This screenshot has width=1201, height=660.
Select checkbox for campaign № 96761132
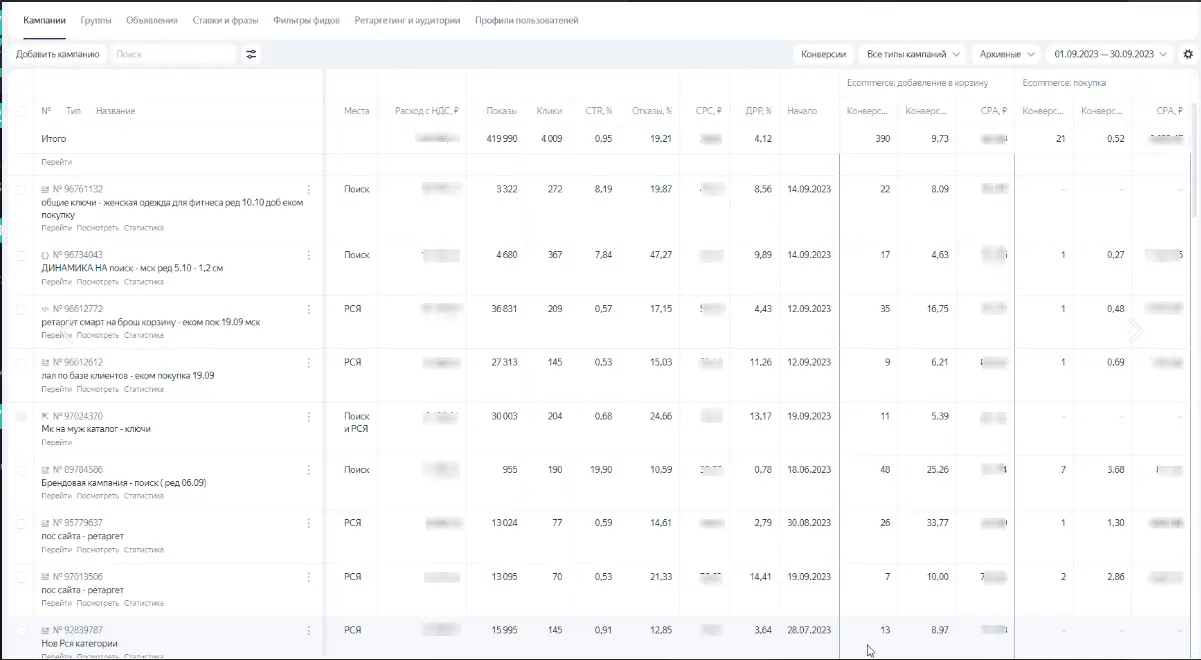(21, 189)
